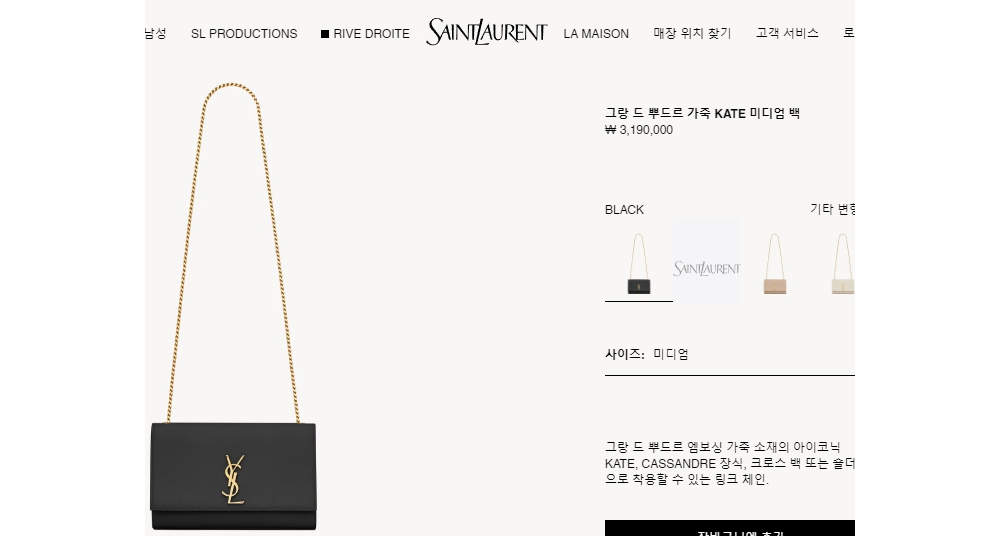Click the product description text paragraph
The image size is (1000, 536).
(730, 463)
